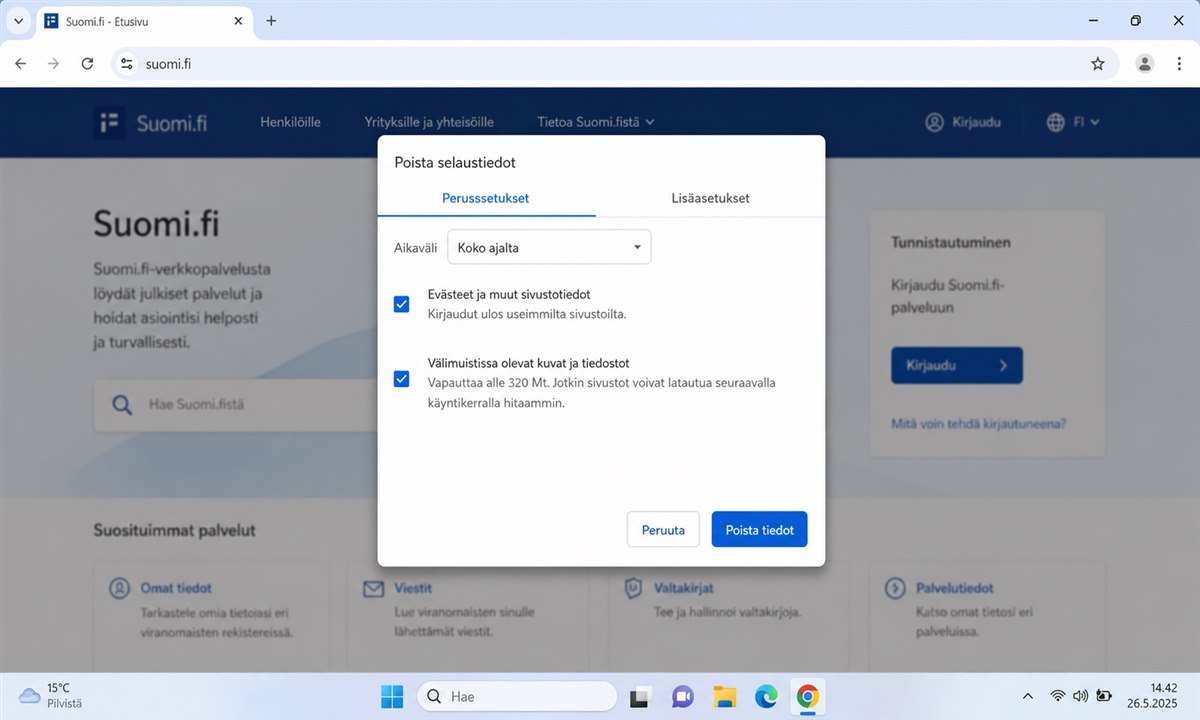Open the tab search chevron button
Screen dimensions: 1200x720
18,21
